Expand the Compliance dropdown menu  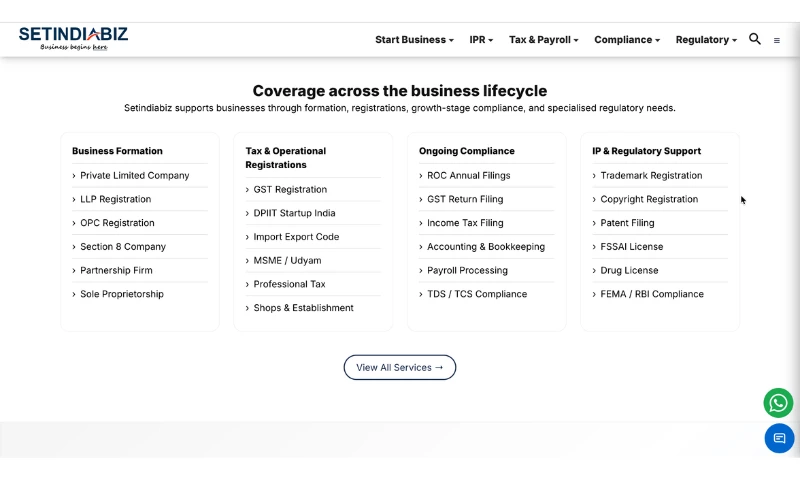[627, 40]
